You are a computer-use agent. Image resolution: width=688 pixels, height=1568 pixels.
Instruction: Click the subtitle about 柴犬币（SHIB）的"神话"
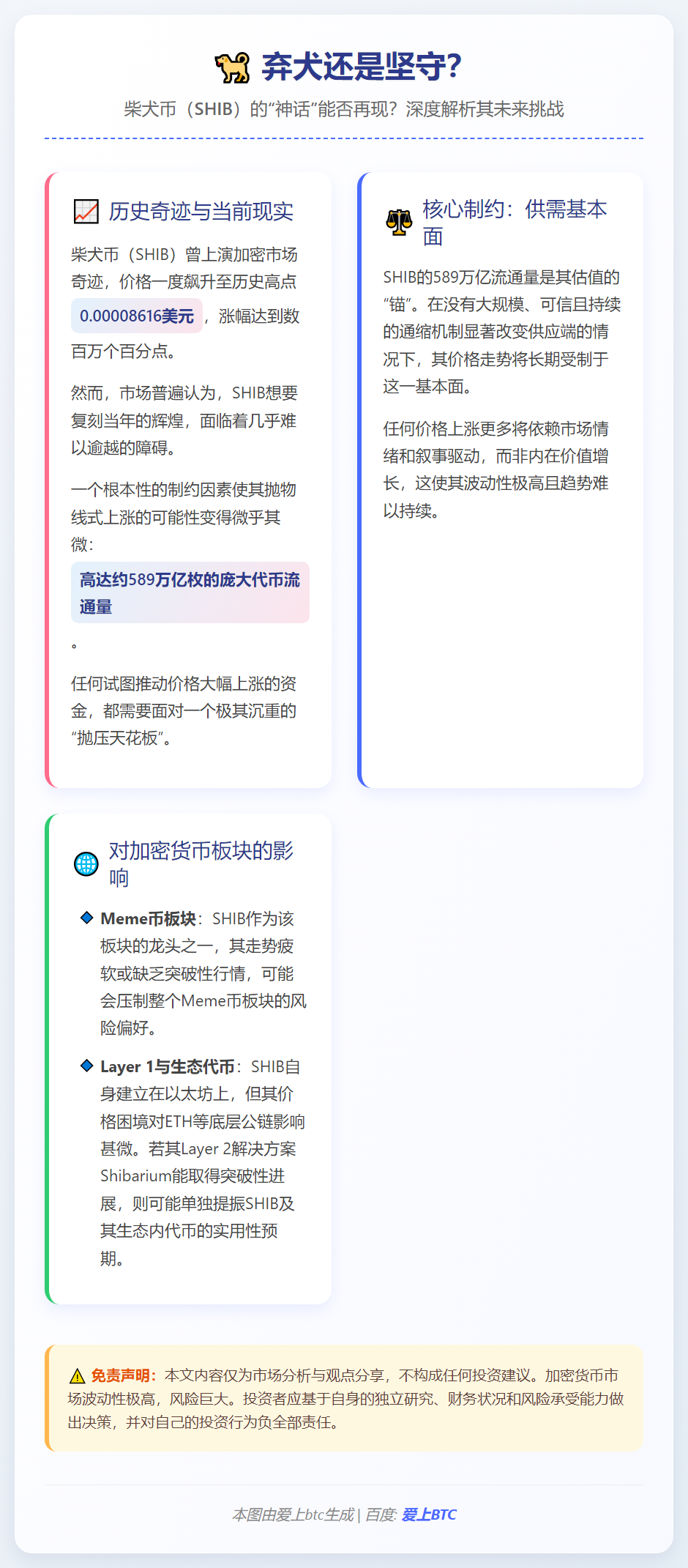tap(344, 109)
